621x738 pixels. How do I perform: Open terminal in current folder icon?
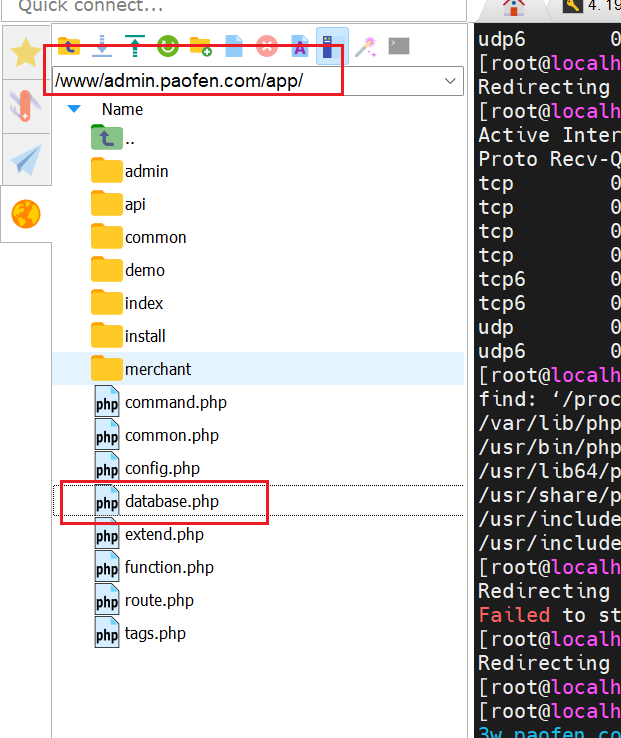click(398, 45)
